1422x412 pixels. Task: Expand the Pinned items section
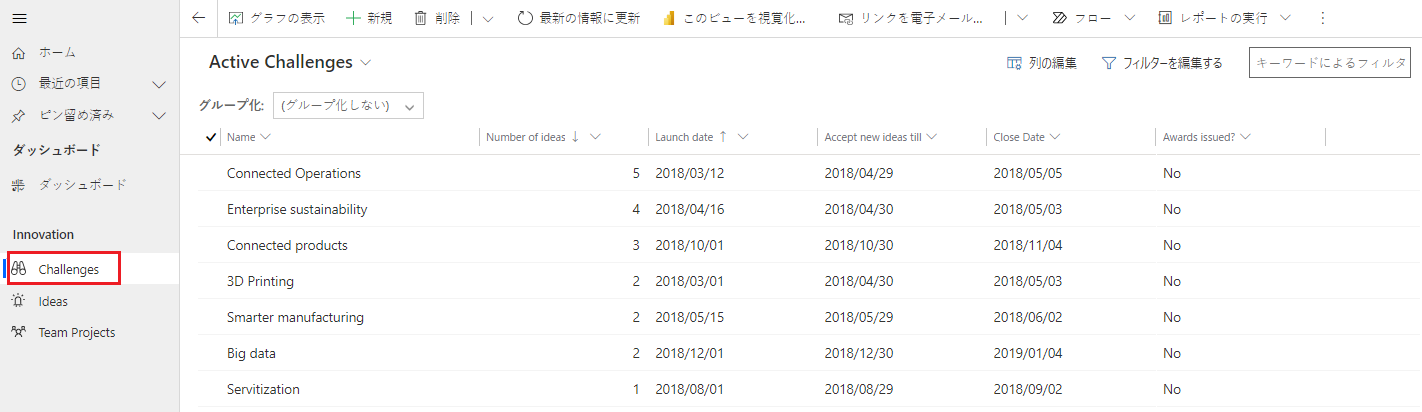(x=158, y=115)
